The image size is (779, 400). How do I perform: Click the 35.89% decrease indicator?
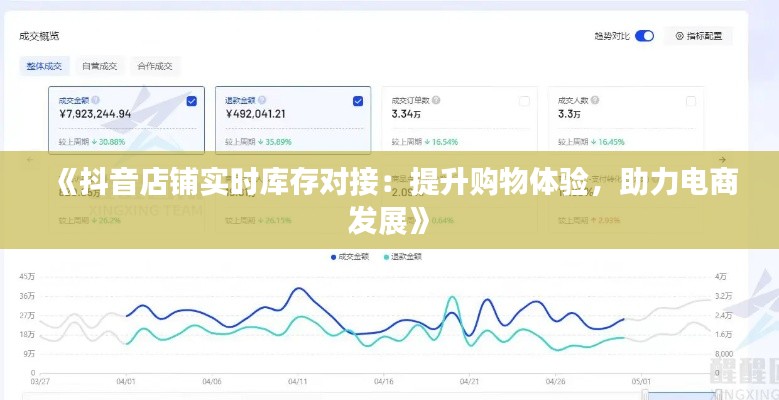(x=275, y=142)
